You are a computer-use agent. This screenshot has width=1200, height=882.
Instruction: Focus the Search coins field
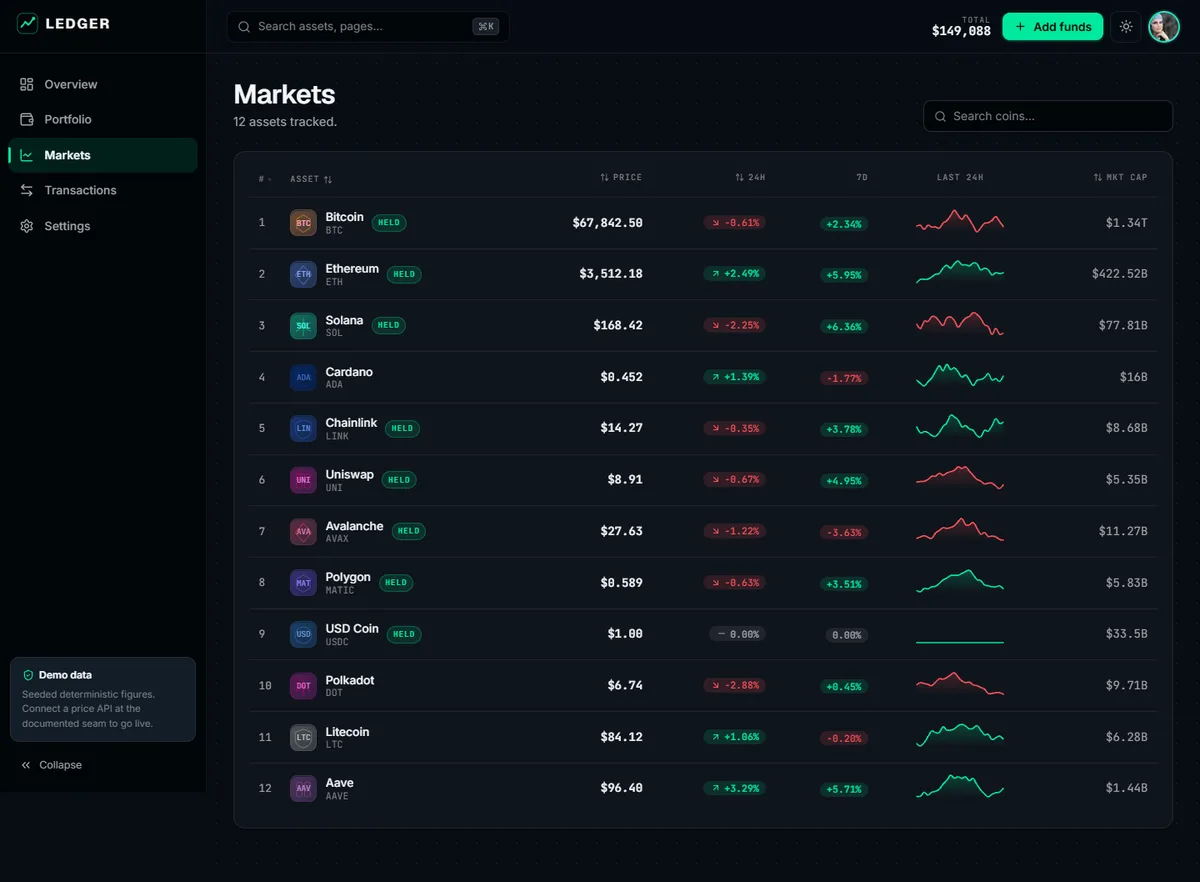tap(1048, 116)
